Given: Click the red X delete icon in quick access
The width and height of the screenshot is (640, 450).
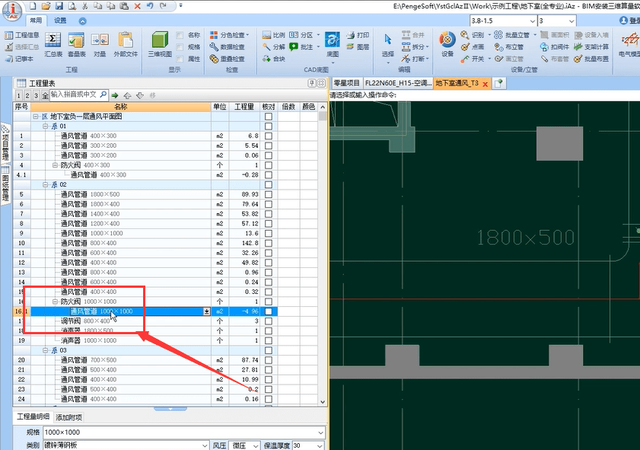Looking at the screenshot, I should (138, 6).
